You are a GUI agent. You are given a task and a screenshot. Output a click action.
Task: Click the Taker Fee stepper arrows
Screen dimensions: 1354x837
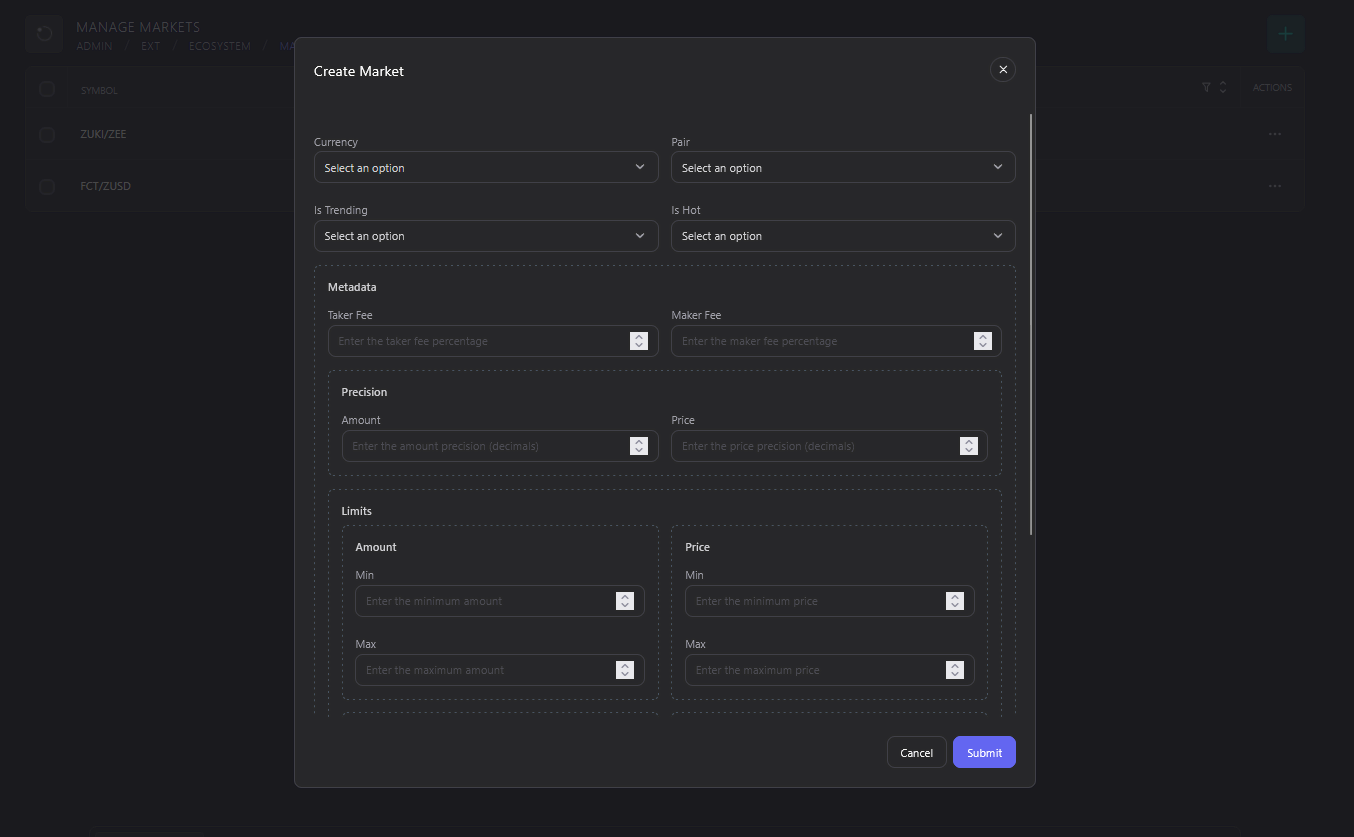(x=639, y=341)
